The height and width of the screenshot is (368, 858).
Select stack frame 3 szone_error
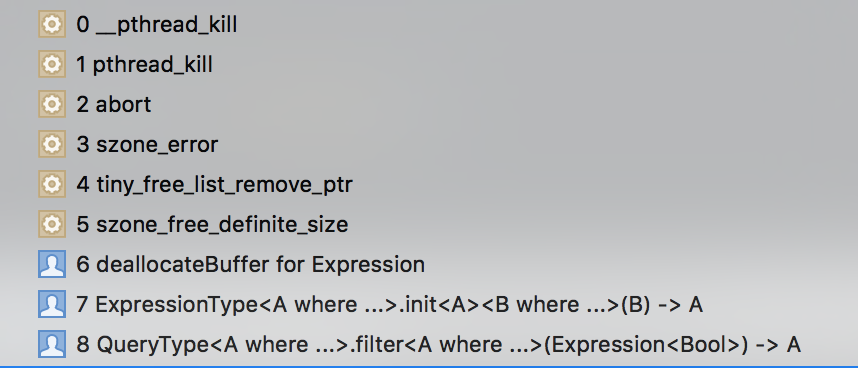(429, 144)
